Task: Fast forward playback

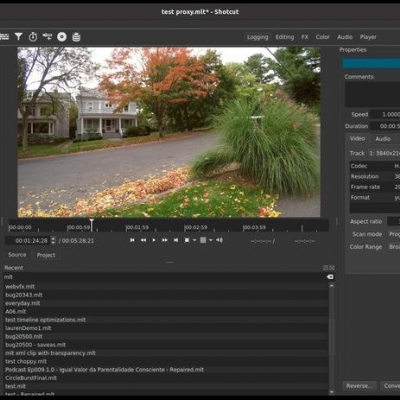Action: 165,240
